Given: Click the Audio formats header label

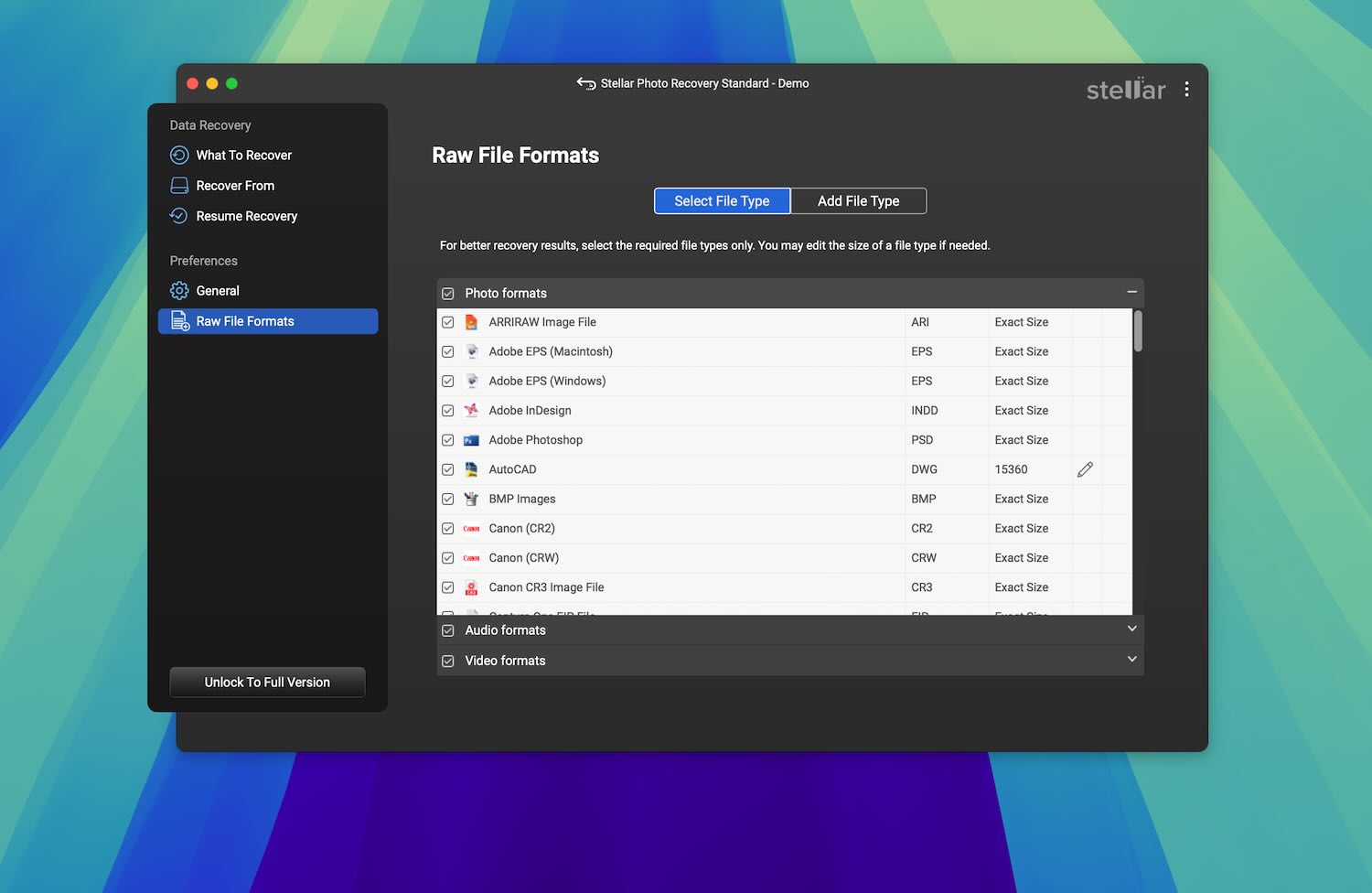Looking at the screenshot, I should pos(505,630).
